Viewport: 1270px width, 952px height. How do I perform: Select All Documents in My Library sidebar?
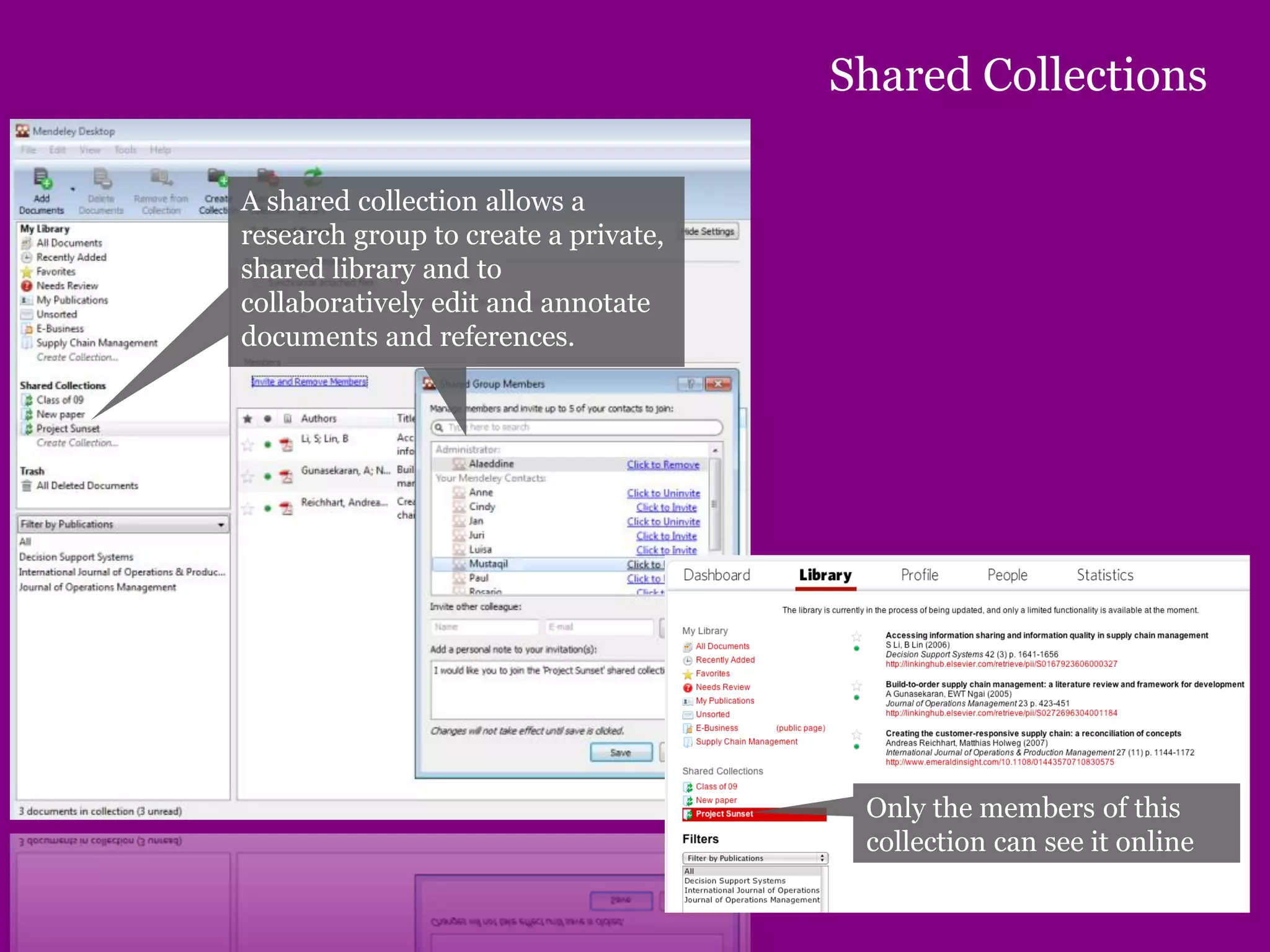click(69, 243)
